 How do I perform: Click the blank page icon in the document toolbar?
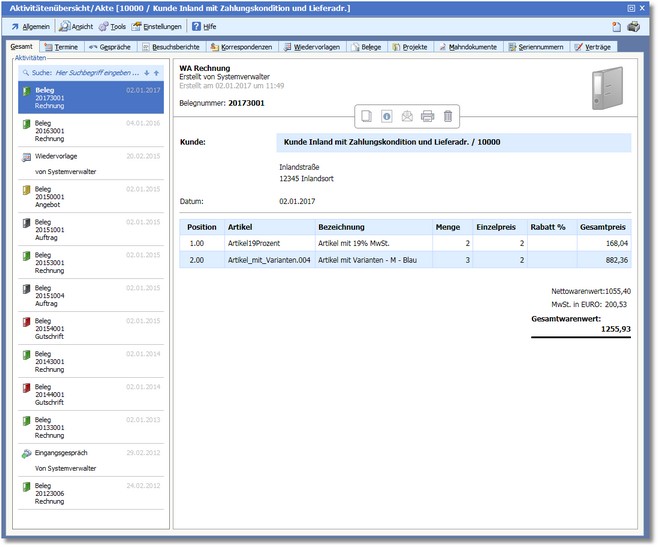click(366, 116)
